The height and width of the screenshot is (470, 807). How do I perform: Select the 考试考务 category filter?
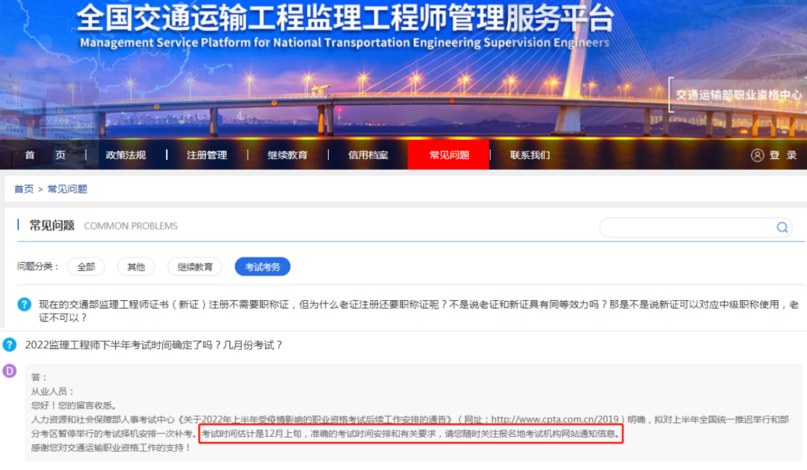(x=262, y=267)
